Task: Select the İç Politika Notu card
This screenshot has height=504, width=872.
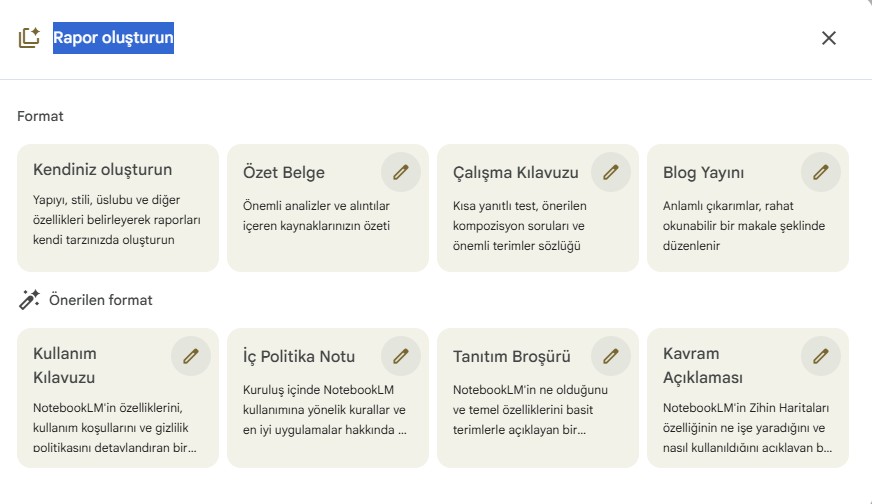Action: point(328,398)
